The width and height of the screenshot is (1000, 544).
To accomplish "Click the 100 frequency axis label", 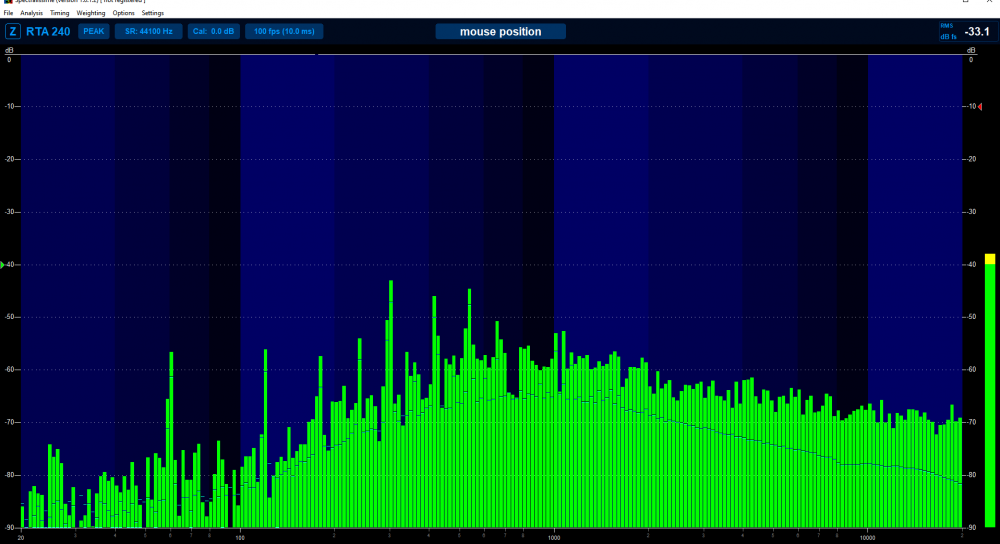I will pyautogui.click(x=240, y=538).
